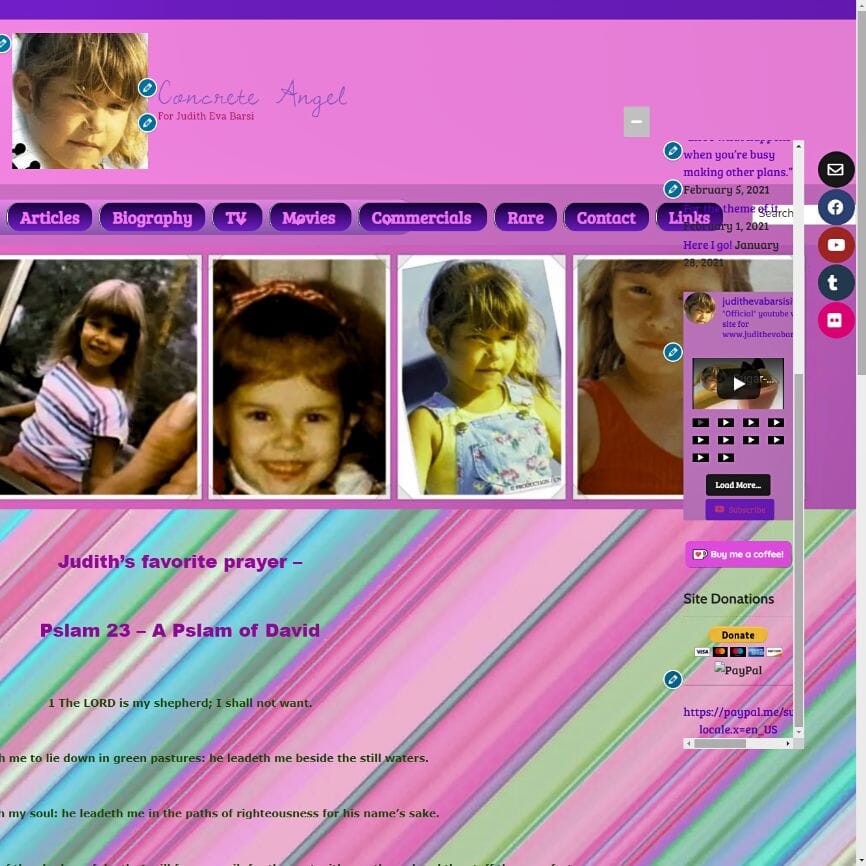Open the Flickr social icon
866x866 pixels.
(x=836, y=320)
